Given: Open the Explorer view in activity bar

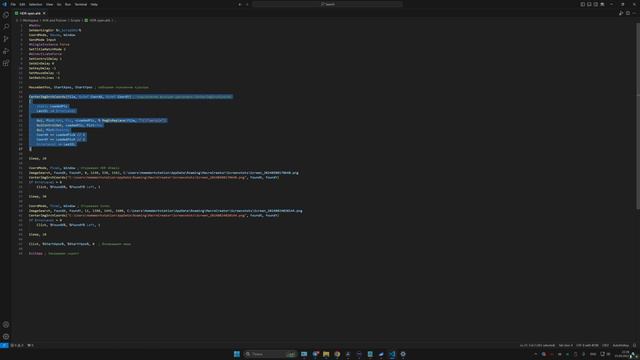Looking at the screenshot, I should point(6,15).
